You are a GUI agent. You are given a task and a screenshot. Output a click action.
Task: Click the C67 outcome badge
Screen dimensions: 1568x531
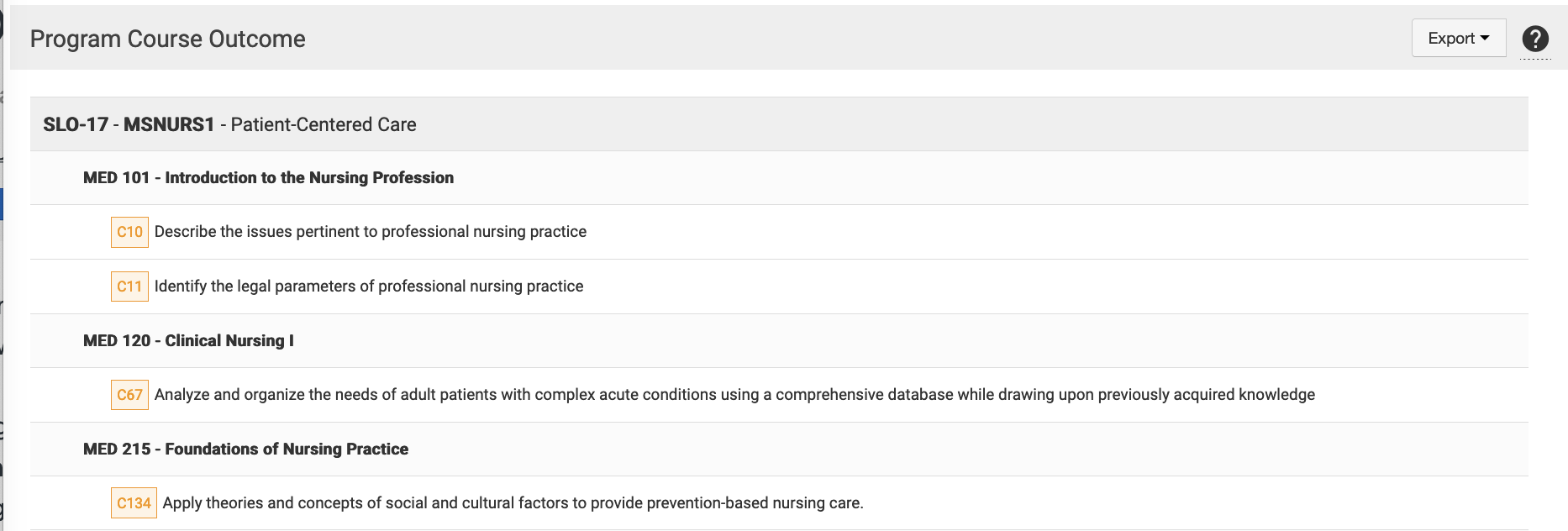click(x=129, y=395)
